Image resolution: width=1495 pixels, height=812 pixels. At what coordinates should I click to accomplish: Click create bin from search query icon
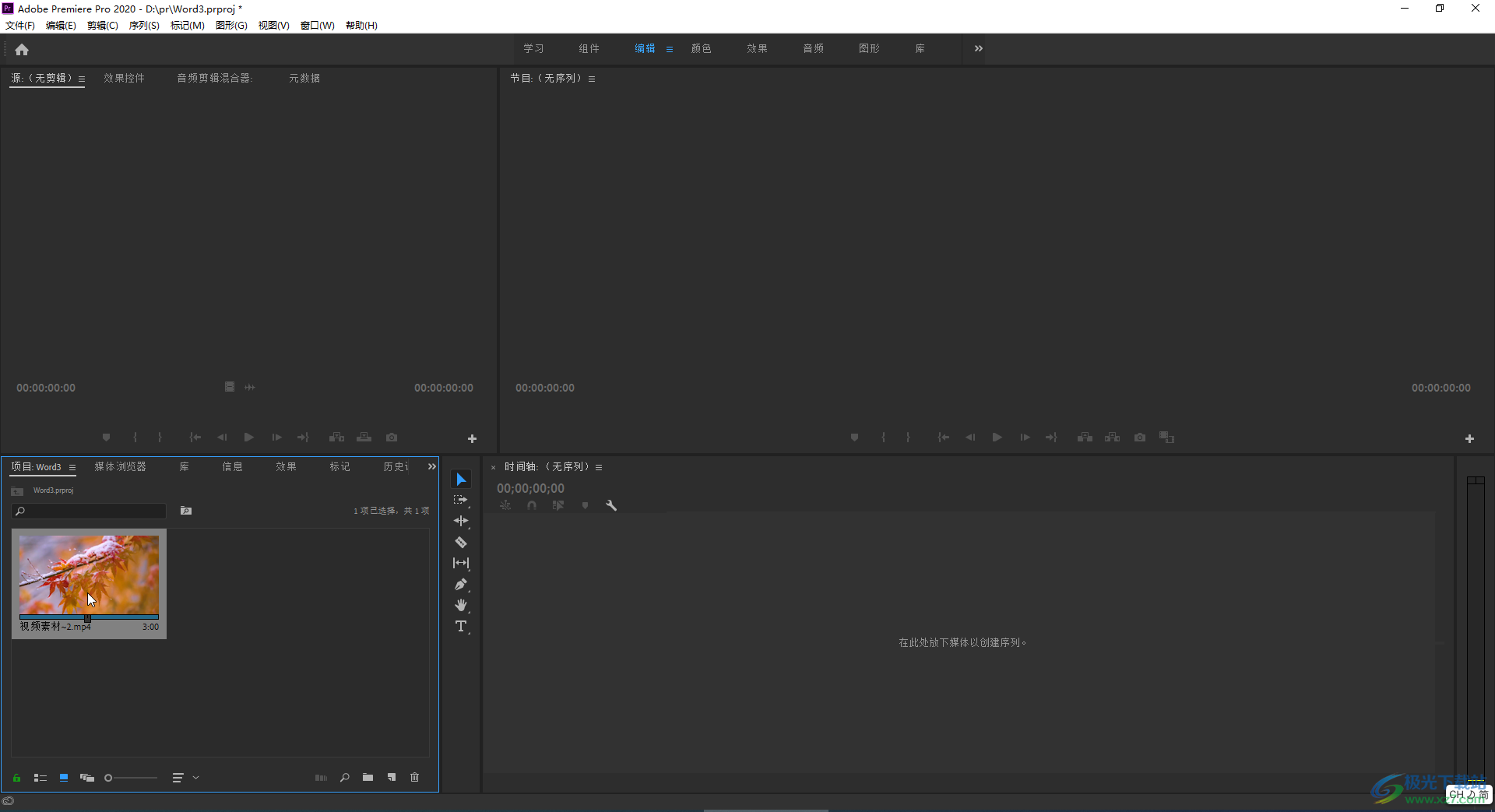pos(186,511)
